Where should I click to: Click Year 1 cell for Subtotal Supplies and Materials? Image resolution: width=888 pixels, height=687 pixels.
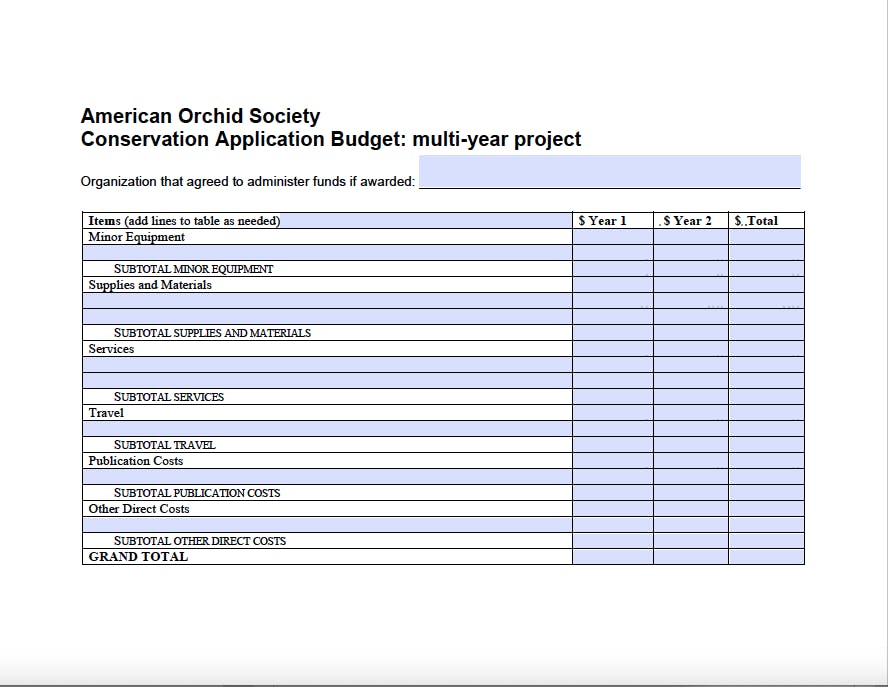tap(613, 332)
